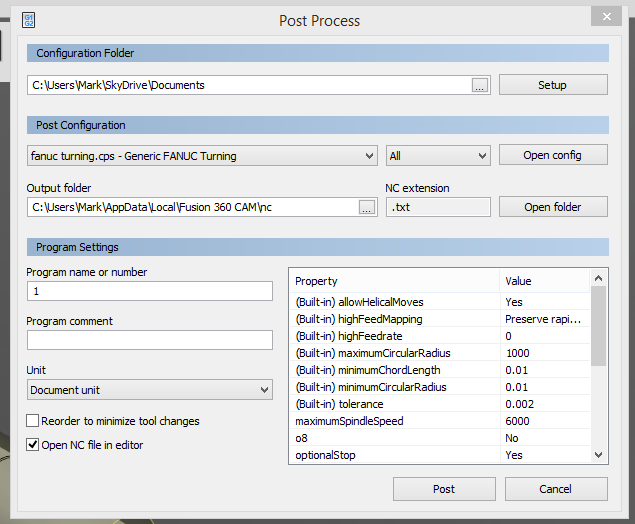Open the Unit dropdown (Document unit)
635x524 pixels.
click(150, 390)
